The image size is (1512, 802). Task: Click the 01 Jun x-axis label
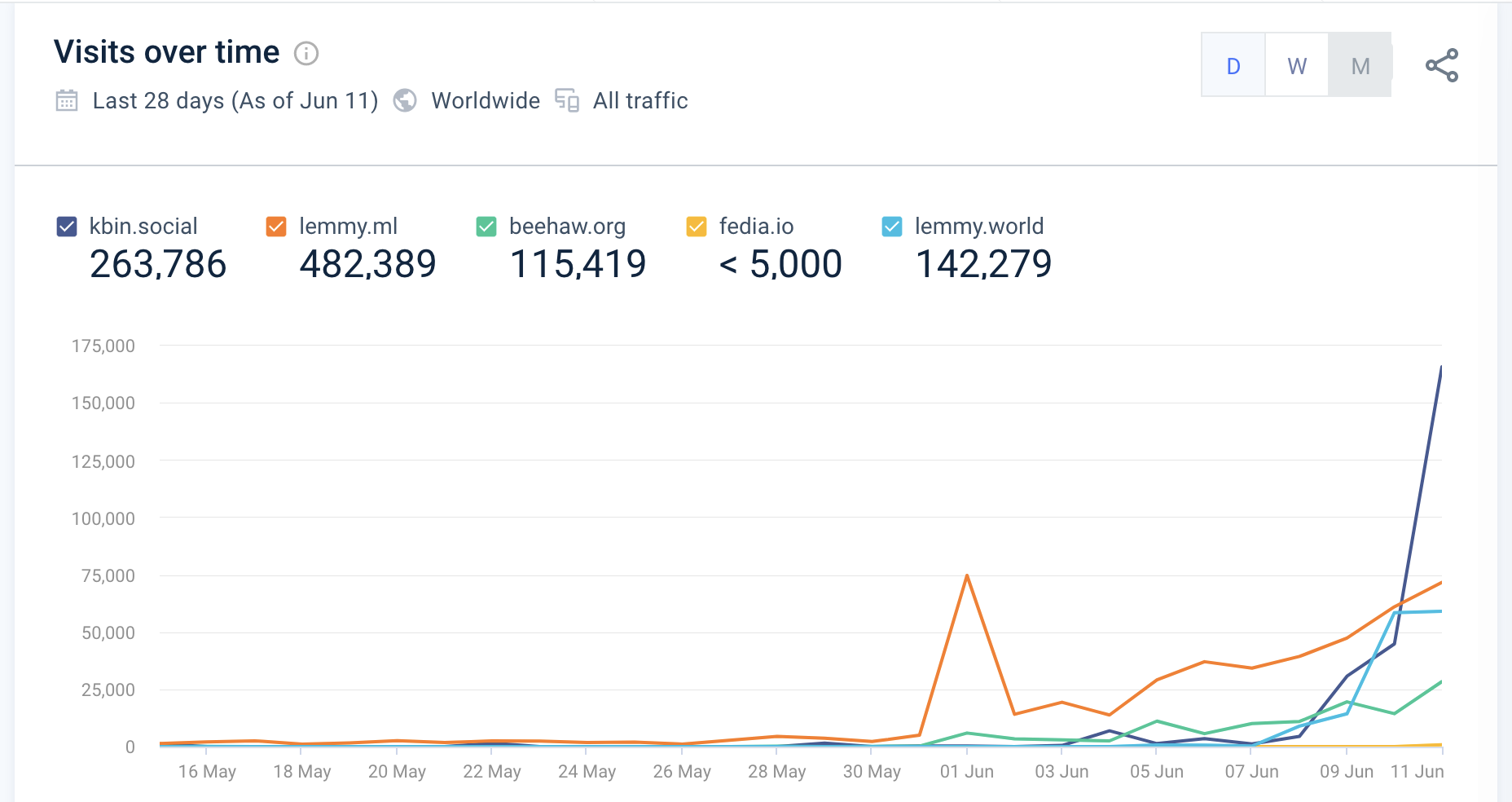[x=967, y=771]
